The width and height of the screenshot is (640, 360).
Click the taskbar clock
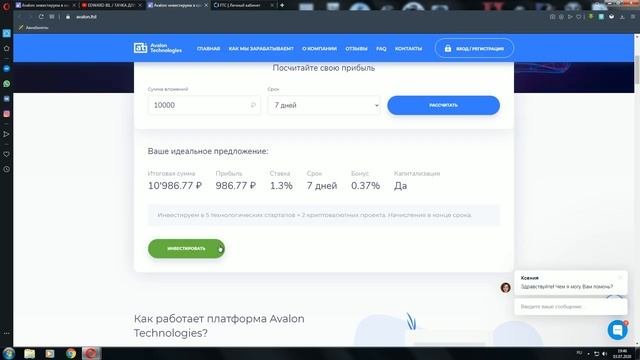click(622, 353)
